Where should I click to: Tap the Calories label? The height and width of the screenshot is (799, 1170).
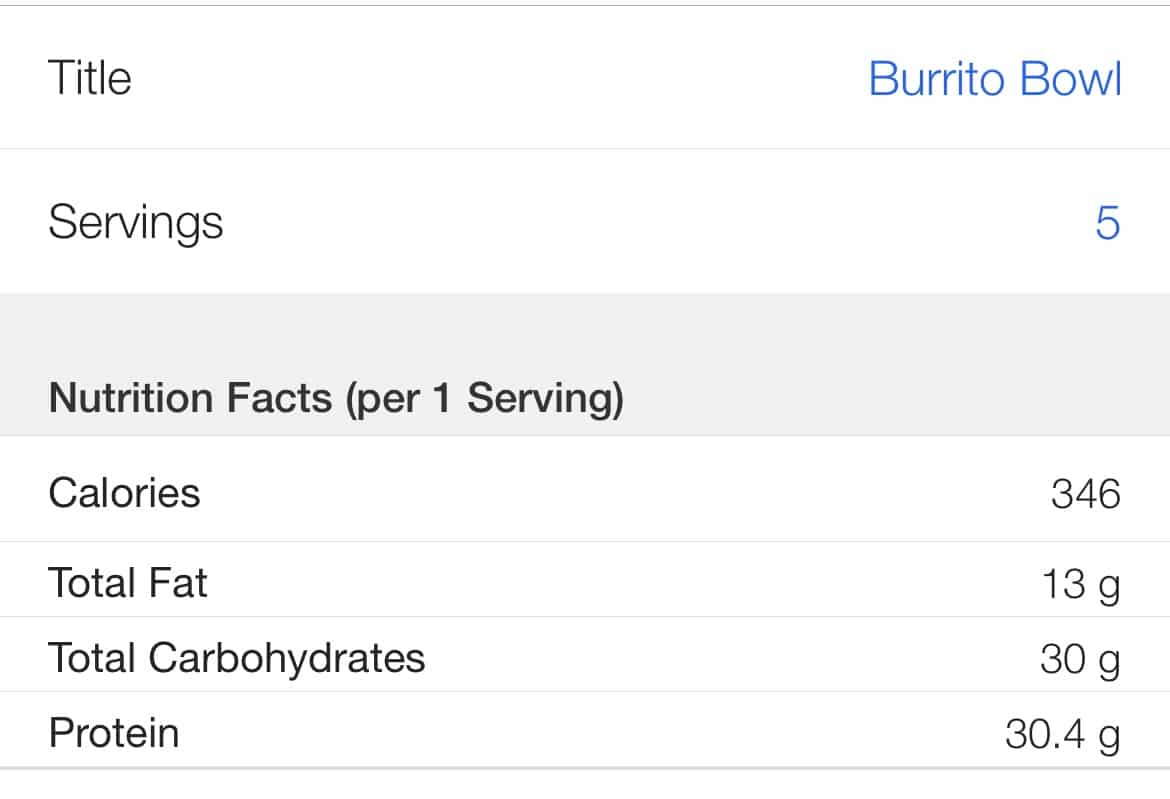click(x=124, y=493)
